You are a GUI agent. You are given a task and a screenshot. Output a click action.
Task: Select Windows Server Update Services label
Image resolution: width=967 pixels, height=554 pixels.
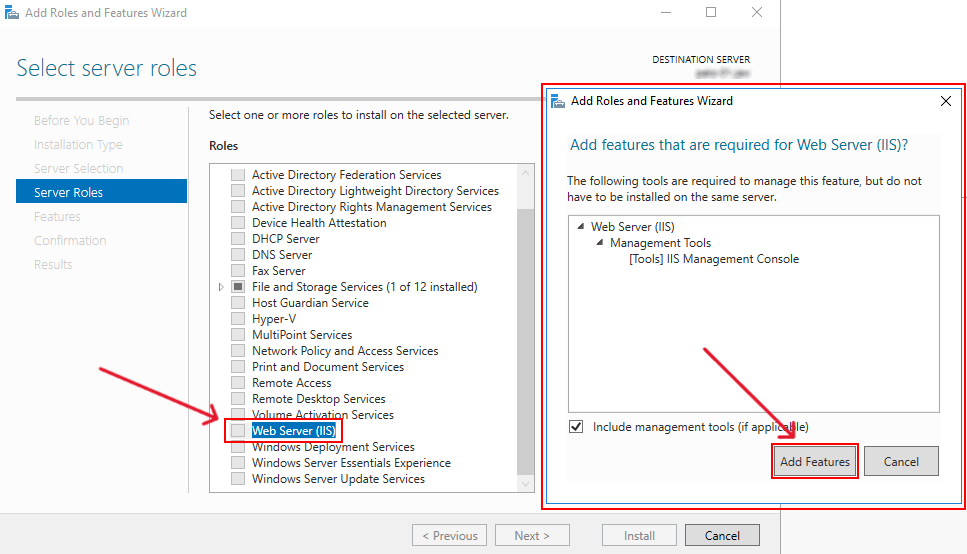[338, 479]
